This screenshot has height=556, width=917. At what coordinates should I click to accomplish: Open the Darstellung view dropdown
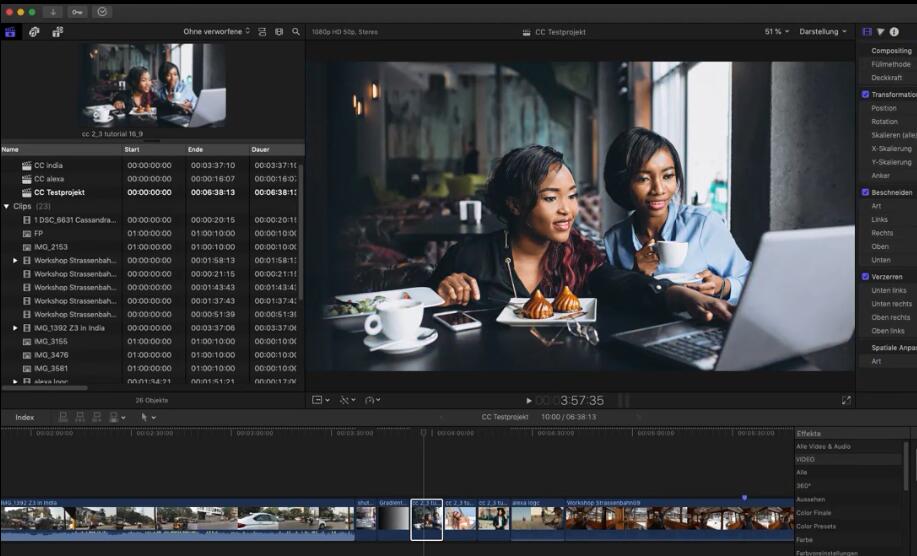pyautogui.click(x=823, y=32)
